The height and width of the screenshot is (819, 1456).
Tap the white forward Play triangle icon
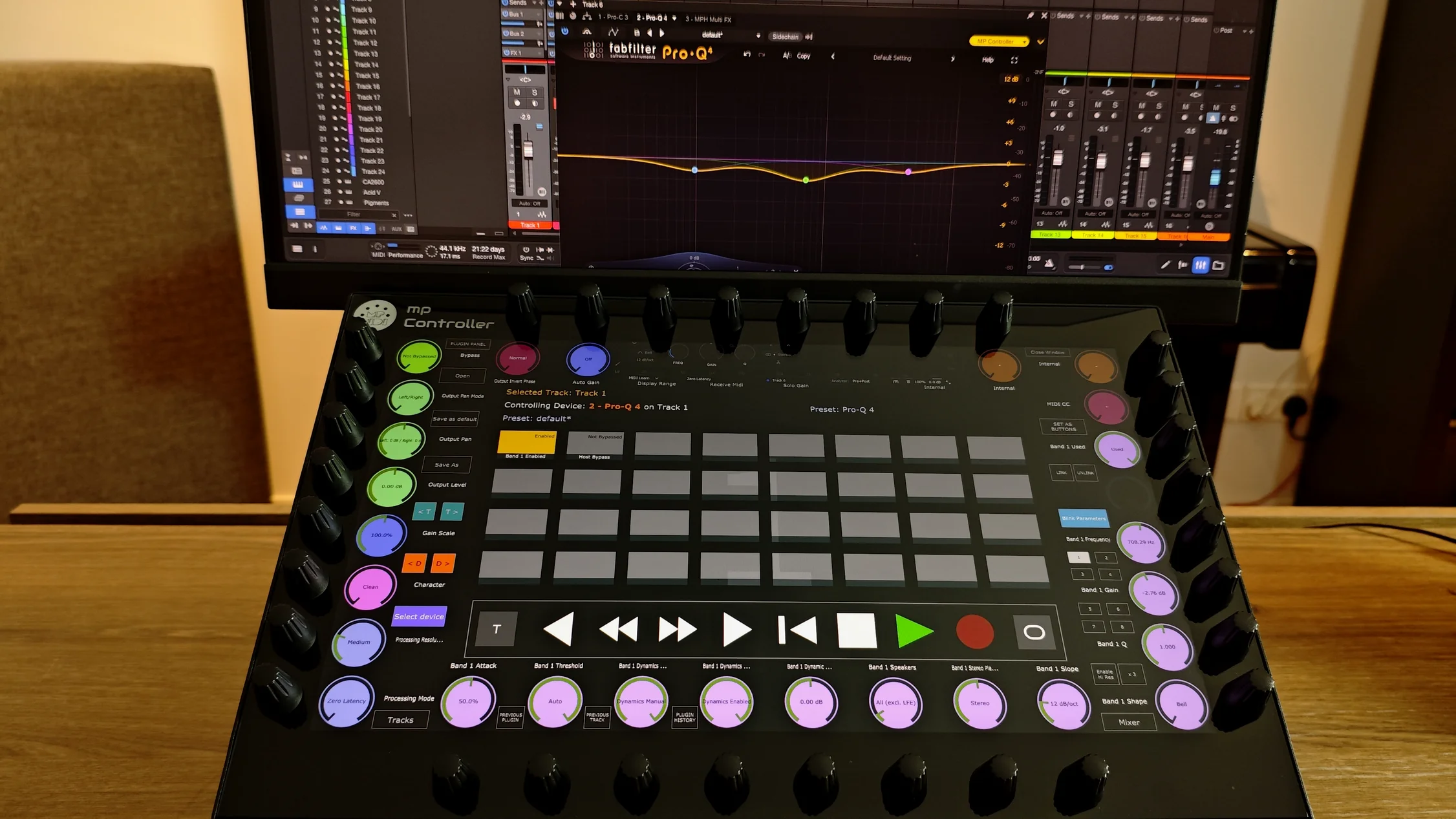[x=736, y=630]
